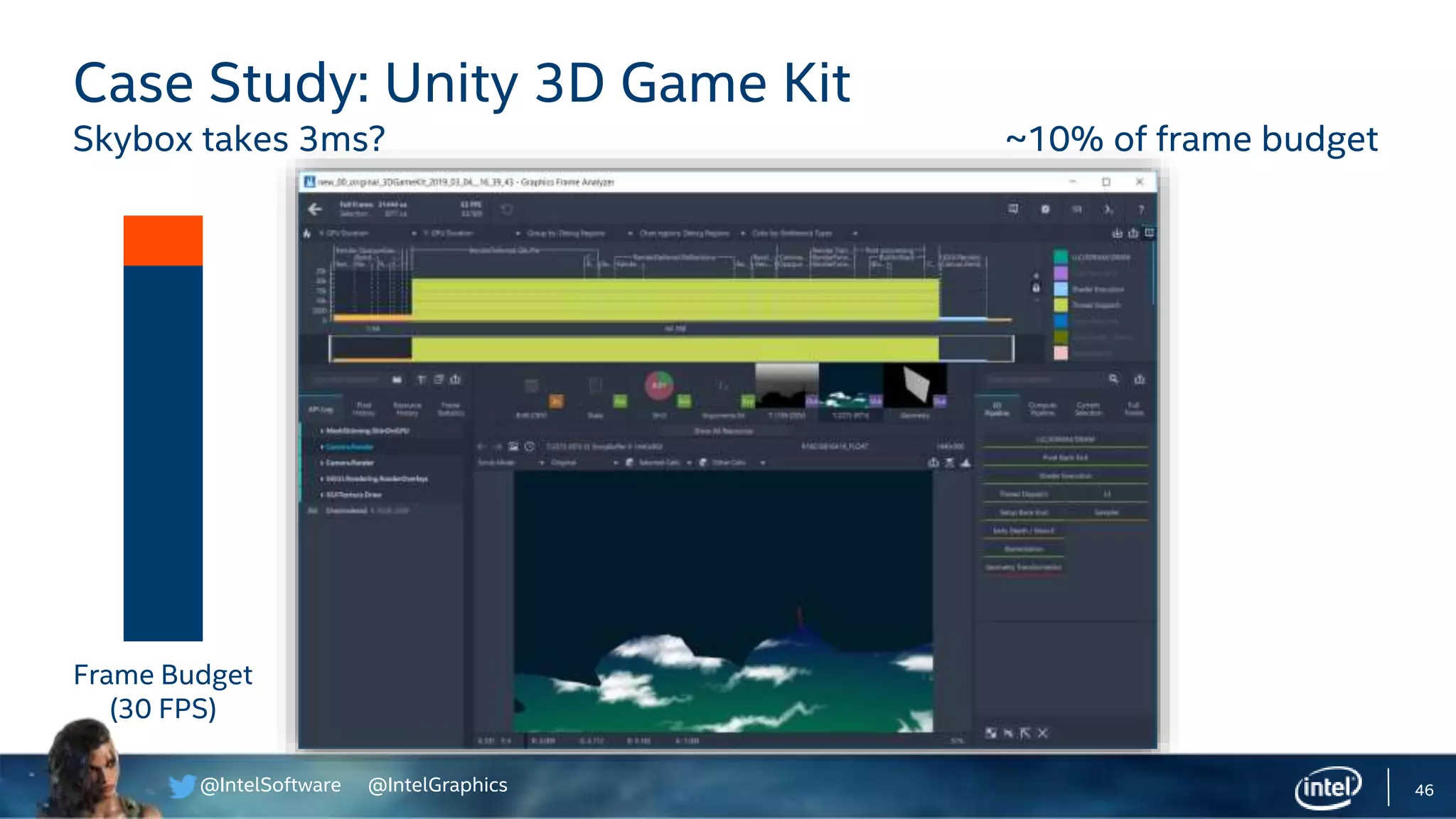
Task: Click the flame hotspot icon left of X-axis dropdown
Action: [307, 233]
